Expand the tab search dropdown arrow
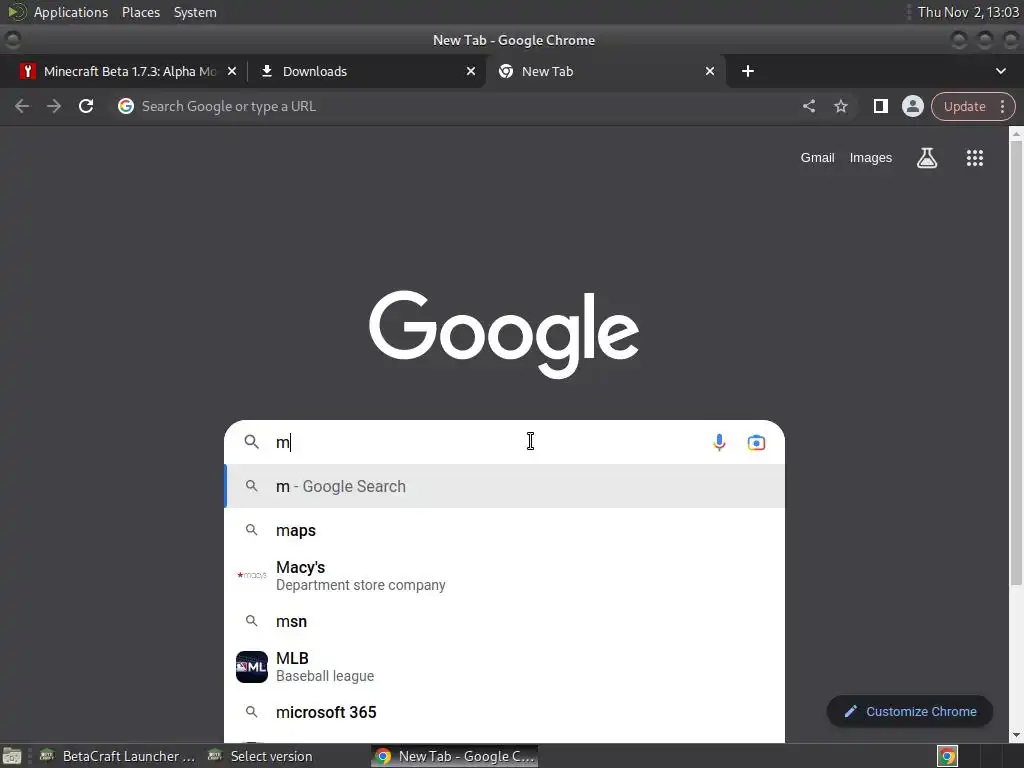Image resolution: width=1024 pixels, height=768 pixels. coord(1000,71)
